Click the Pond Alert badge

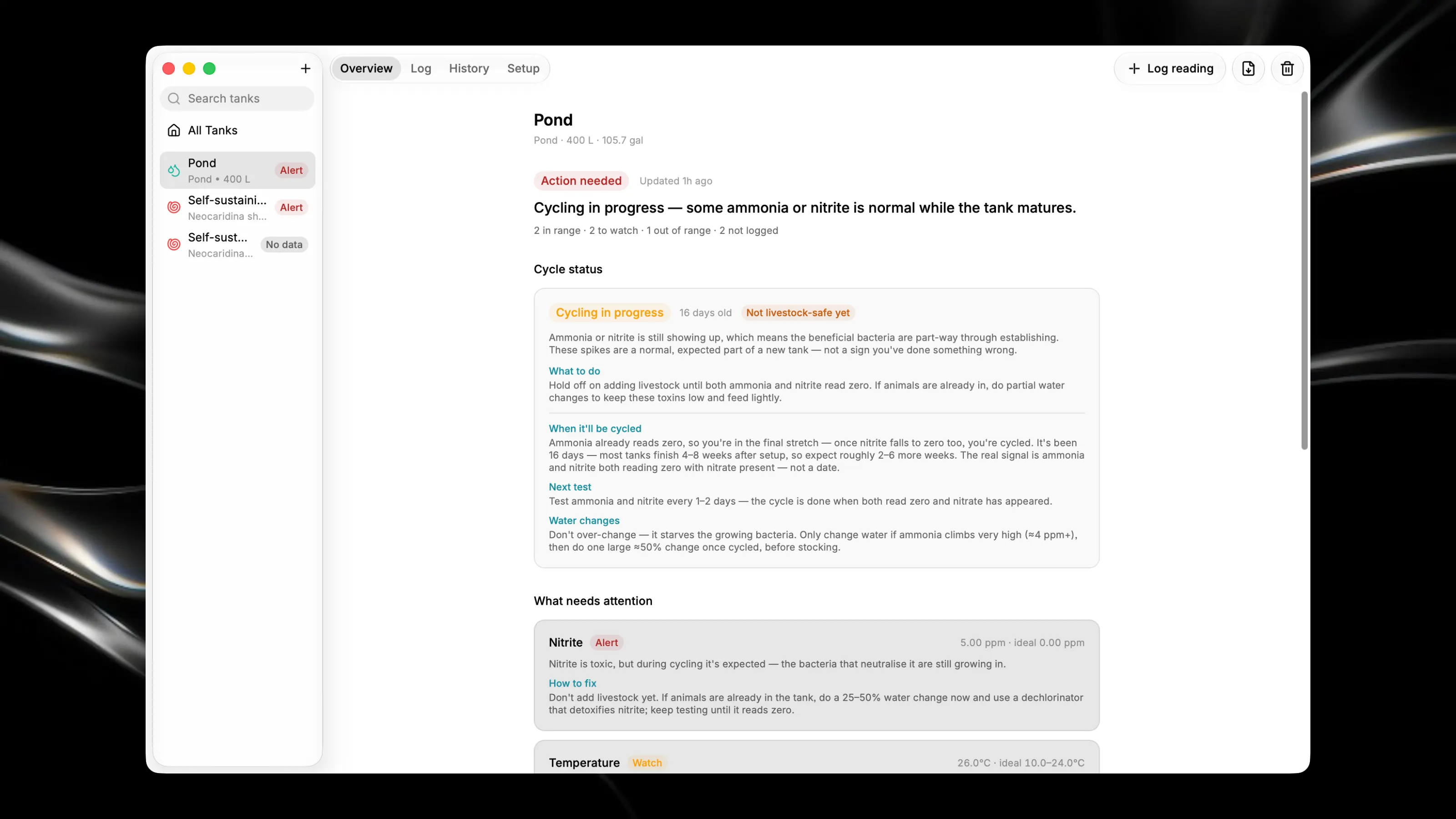[291, 170]
